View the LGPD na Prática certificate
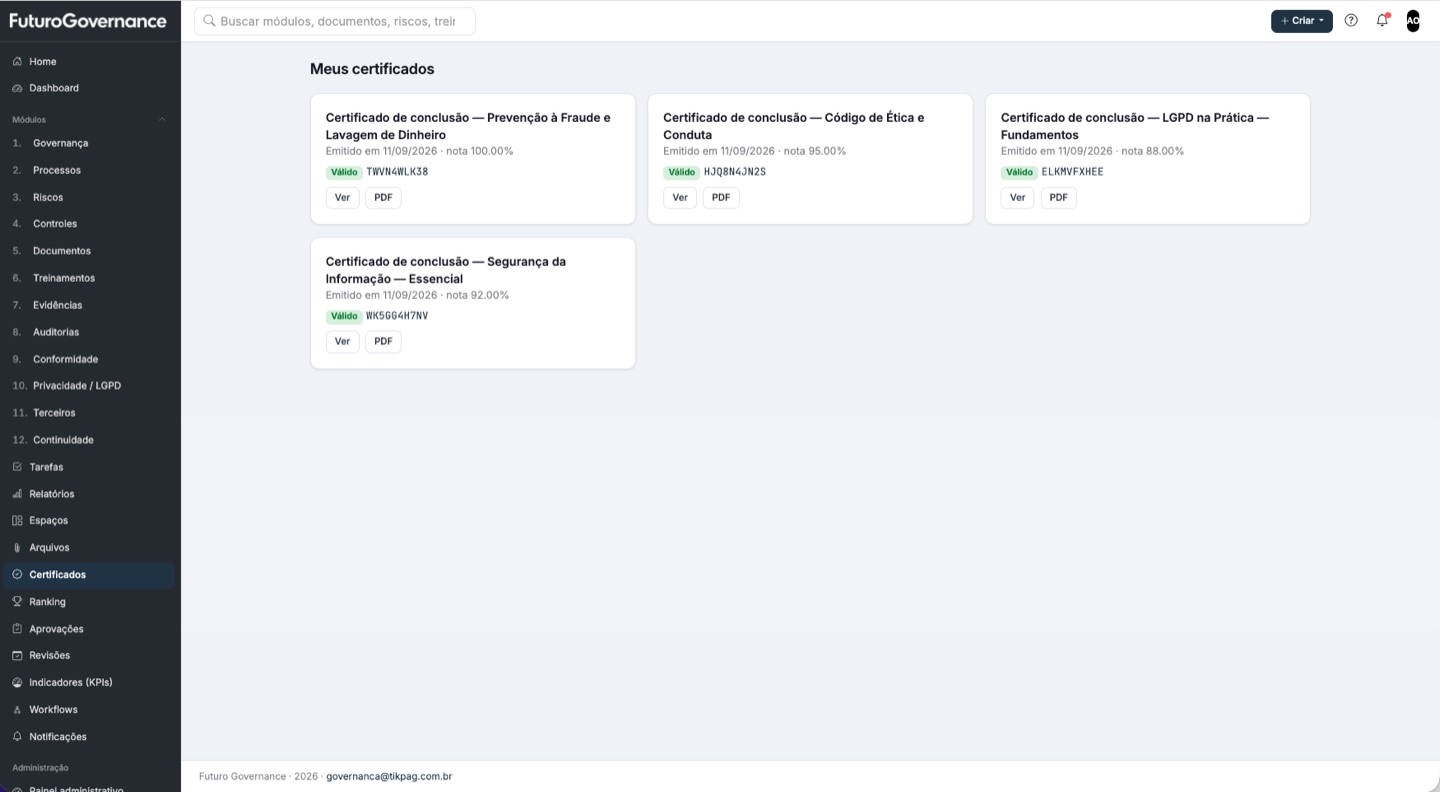This screenshot has width=1440, height=792. click(1017, 198)
